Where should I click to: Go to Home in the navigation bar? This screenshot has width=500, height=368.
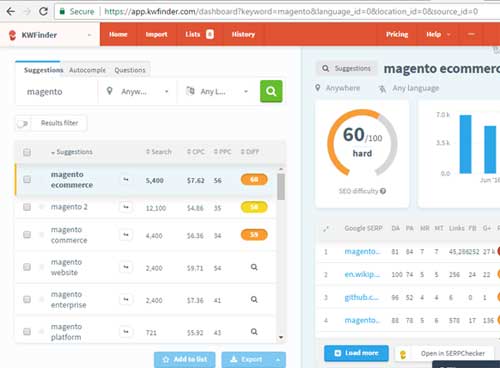point(118,34)
